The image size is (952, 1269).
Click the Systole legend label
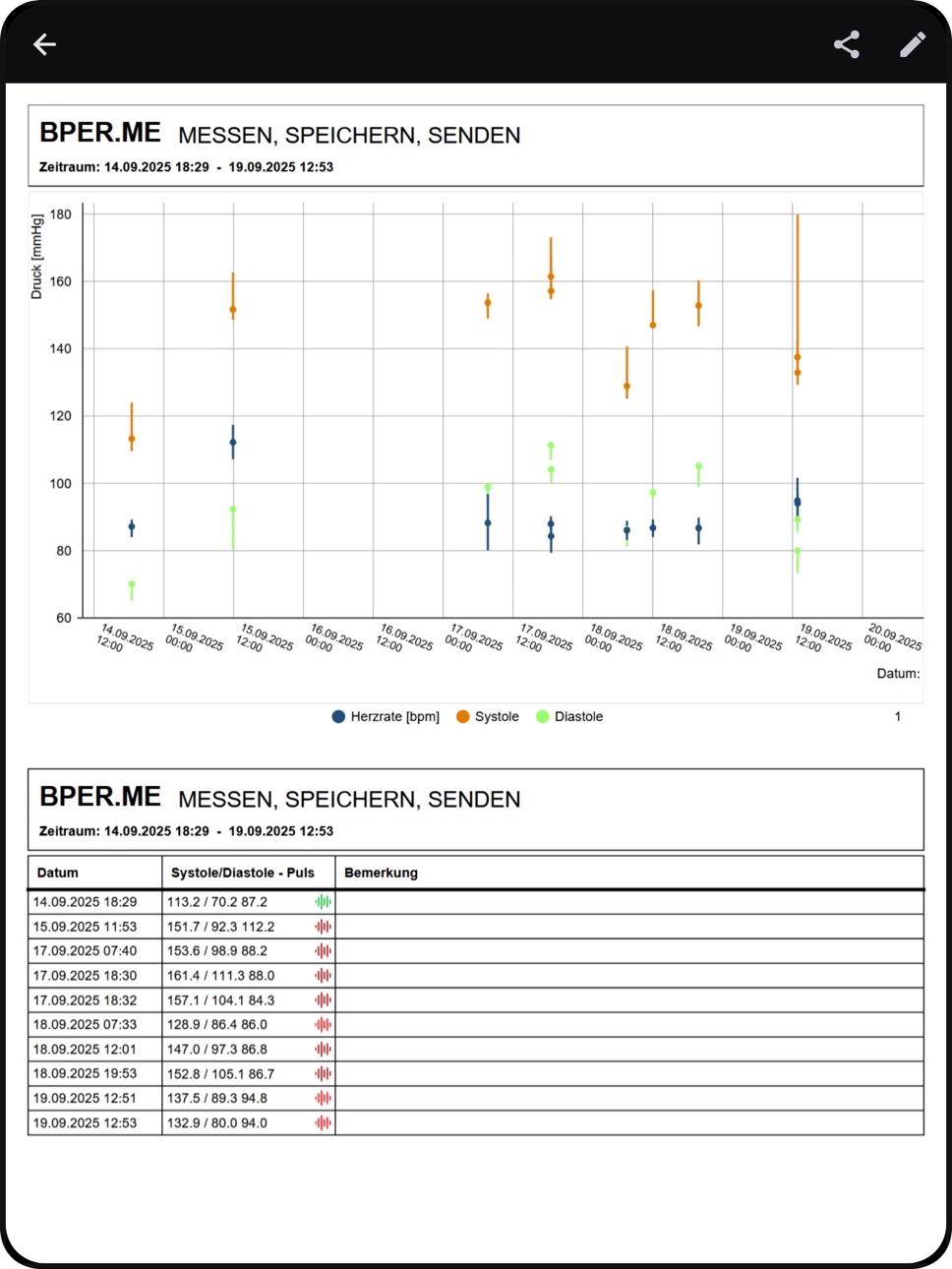tap(497, 717)
